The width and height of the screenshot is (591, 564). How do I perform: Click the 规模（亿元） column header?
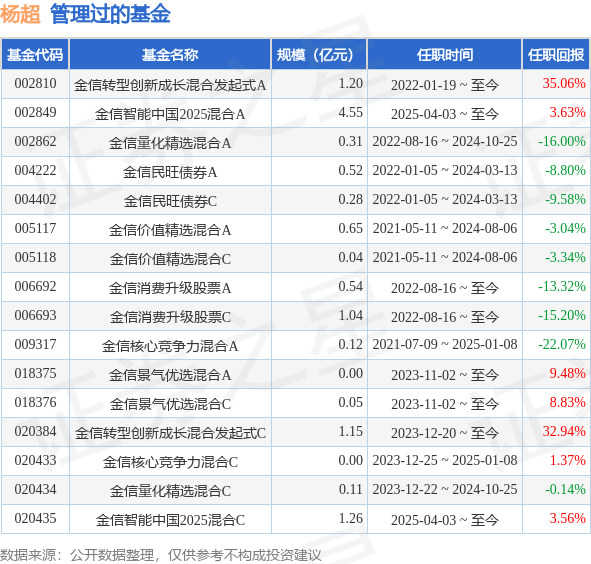(x=319, y=55)
